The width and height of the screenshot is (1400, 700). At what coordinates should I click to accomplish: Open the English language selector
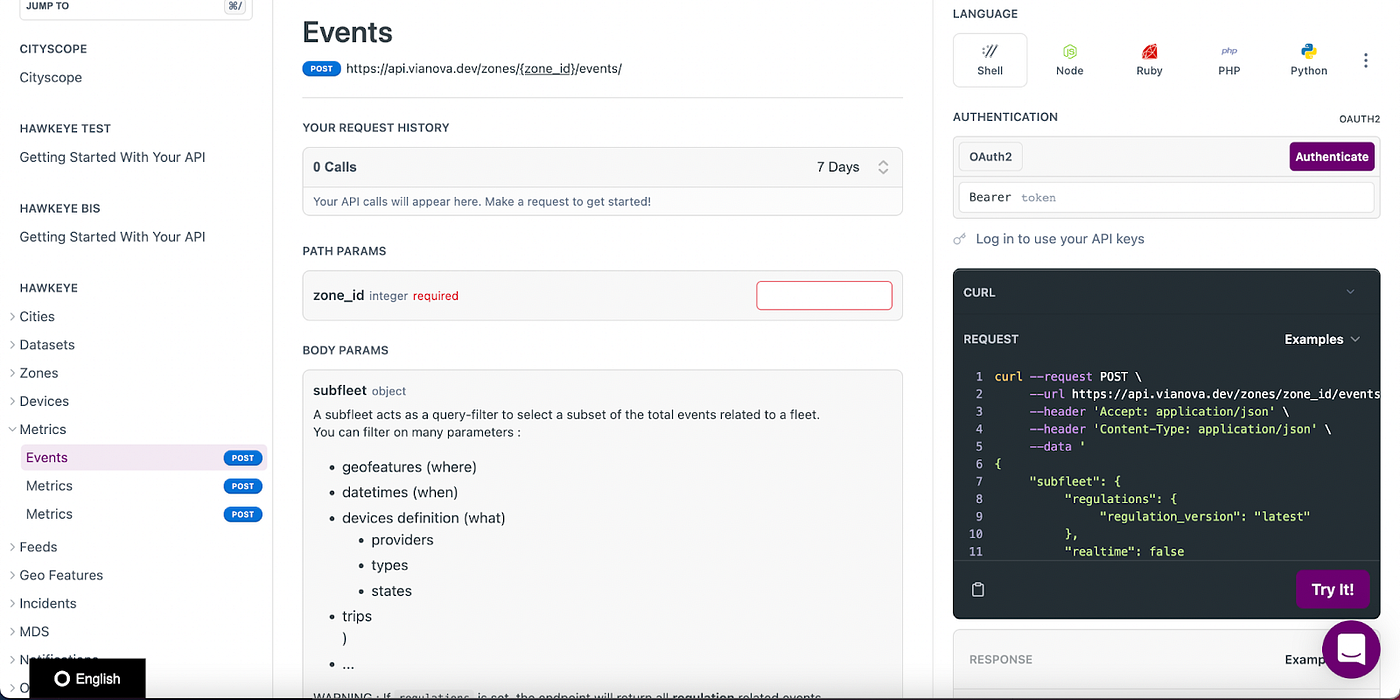point(88,679)
